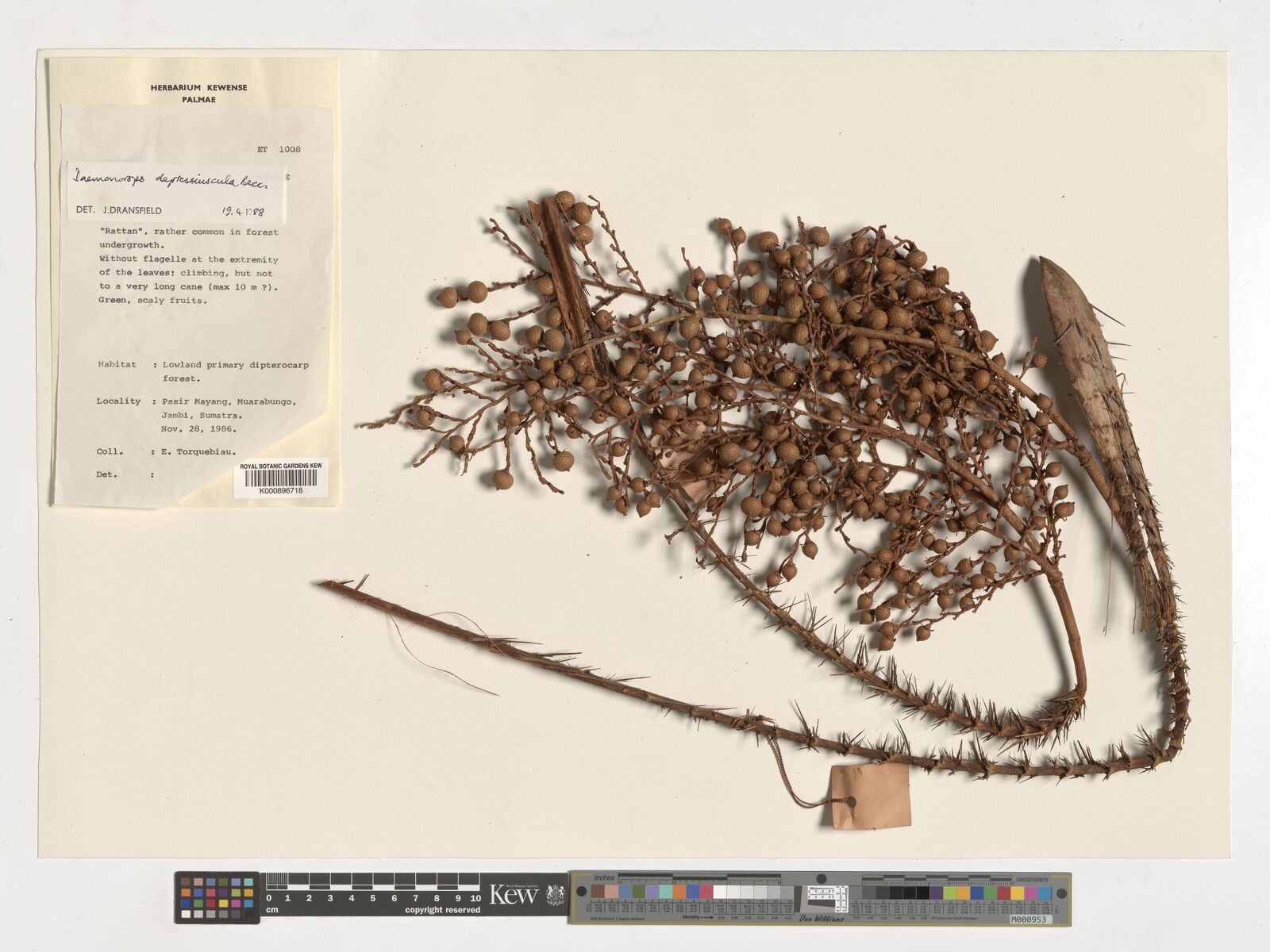Click the royal crest emblem beside Kew
Screen dimensions: 1270x952
(x=556, y=896)
